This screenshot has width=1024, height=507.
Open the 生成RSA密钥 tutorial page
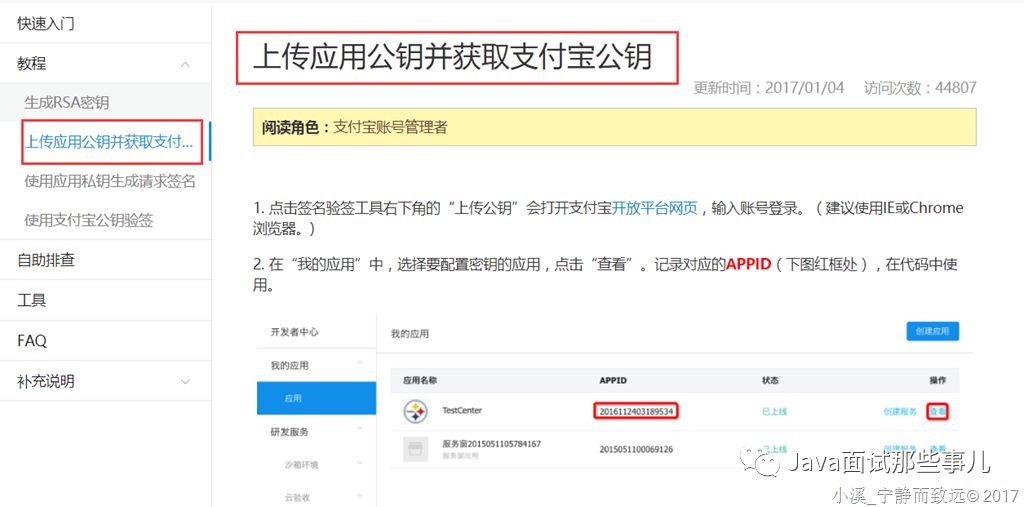(67, 103)
